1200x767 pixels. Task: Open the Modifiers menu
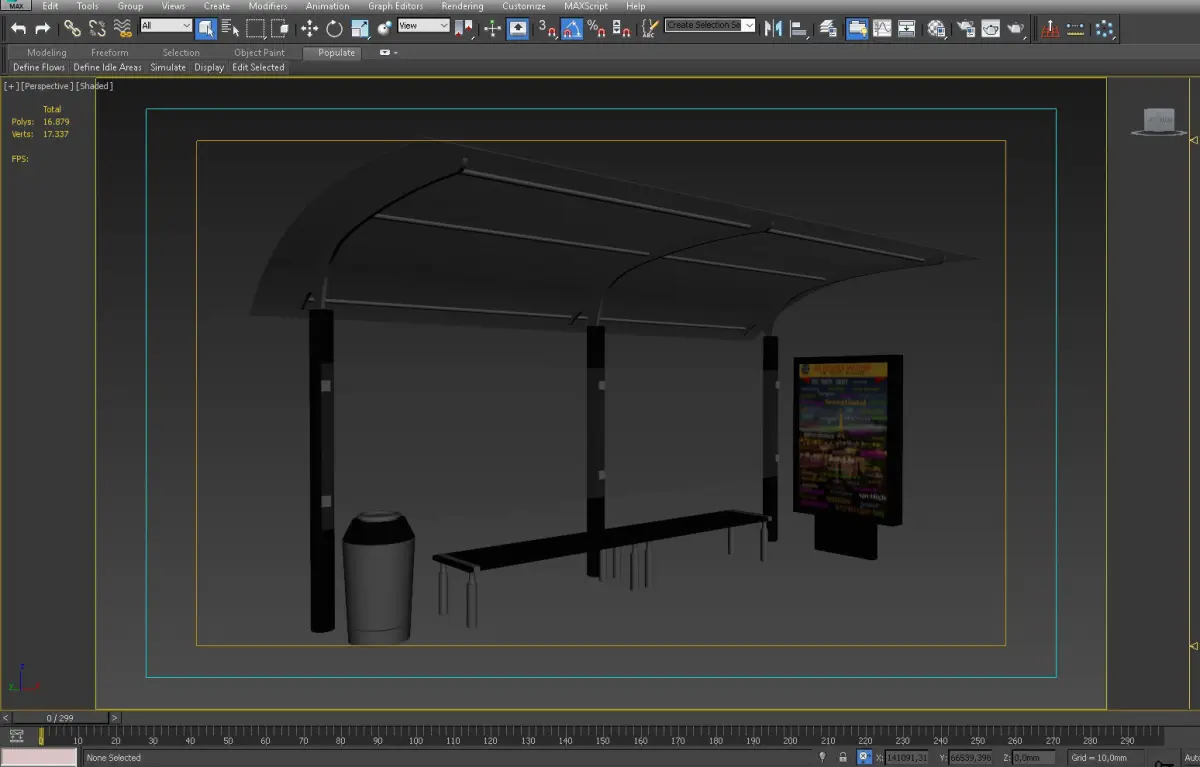point(268,6)
